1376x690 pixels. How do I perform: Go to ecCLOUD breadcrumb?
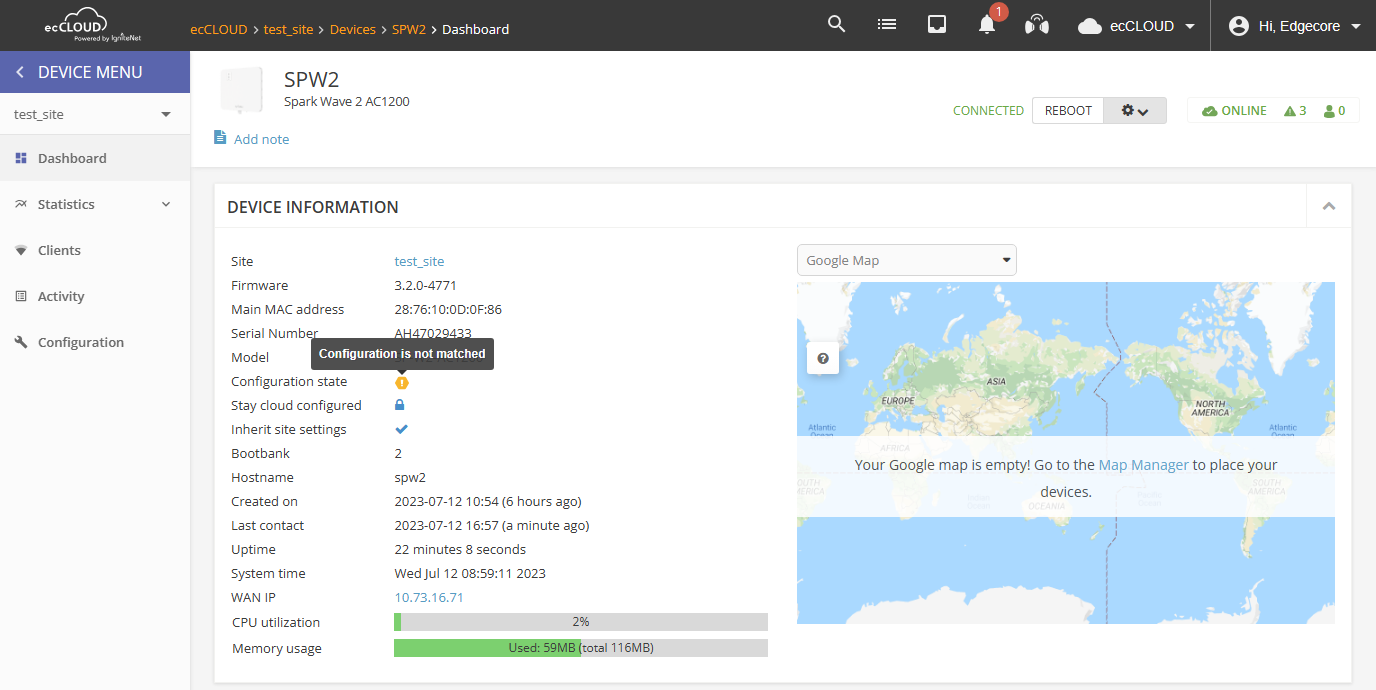(218, 29)
